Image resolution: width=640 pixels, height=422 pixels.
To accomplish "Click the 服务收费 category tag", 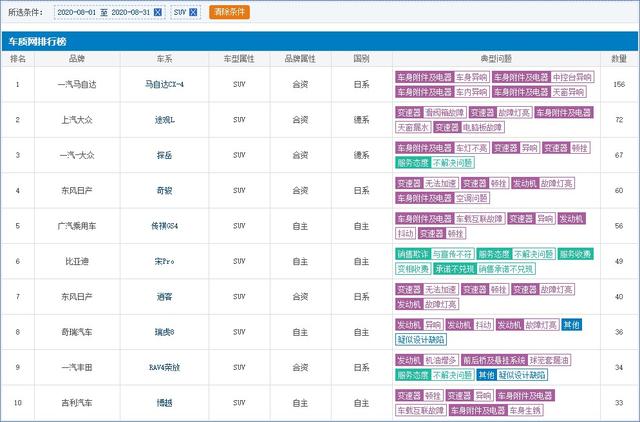I will 576,254.
